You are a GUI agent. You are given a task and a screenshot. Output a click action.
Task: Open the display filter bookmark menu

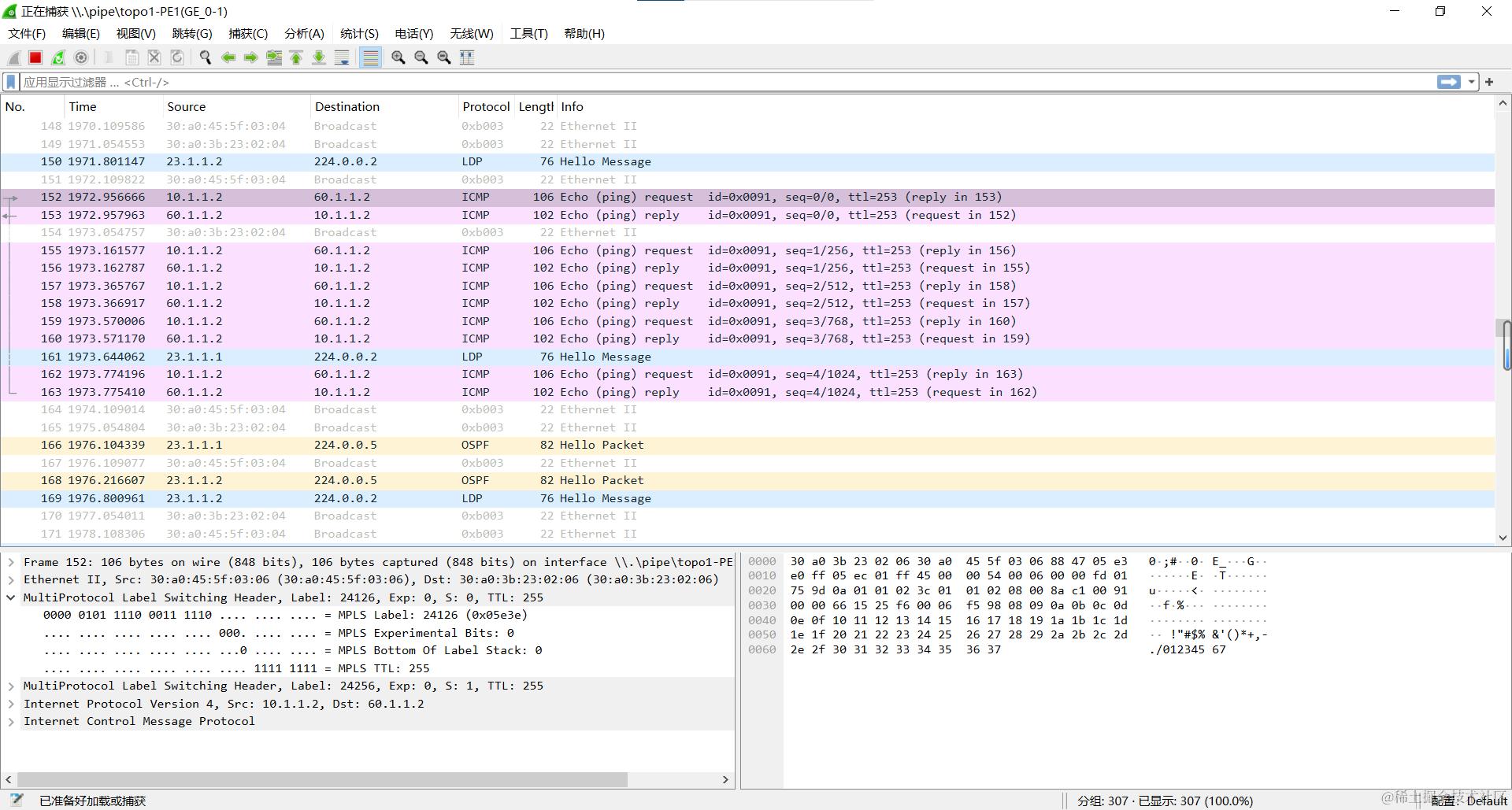[11, 82]
